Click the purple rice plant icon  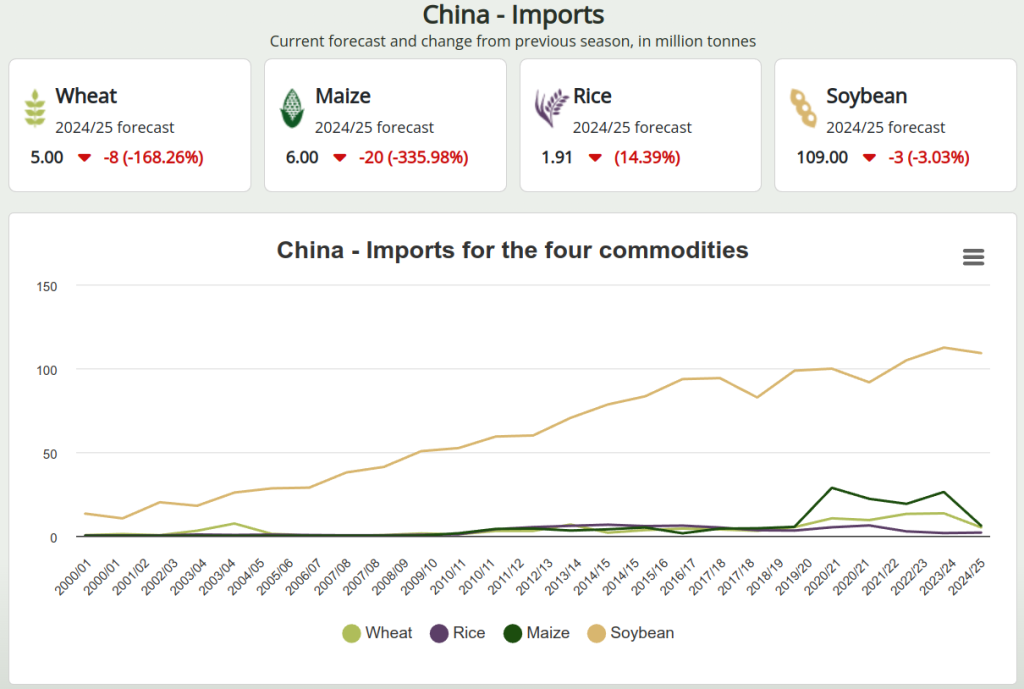tap(550, 107)
